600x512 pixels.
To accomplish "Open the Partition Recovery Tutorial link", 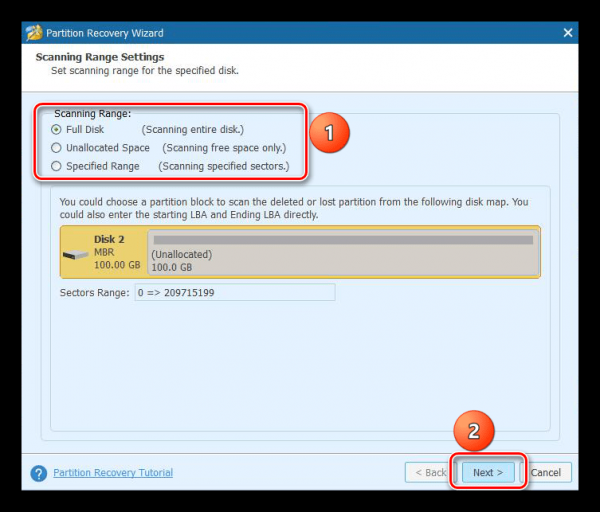I will [x=113, y=473].
